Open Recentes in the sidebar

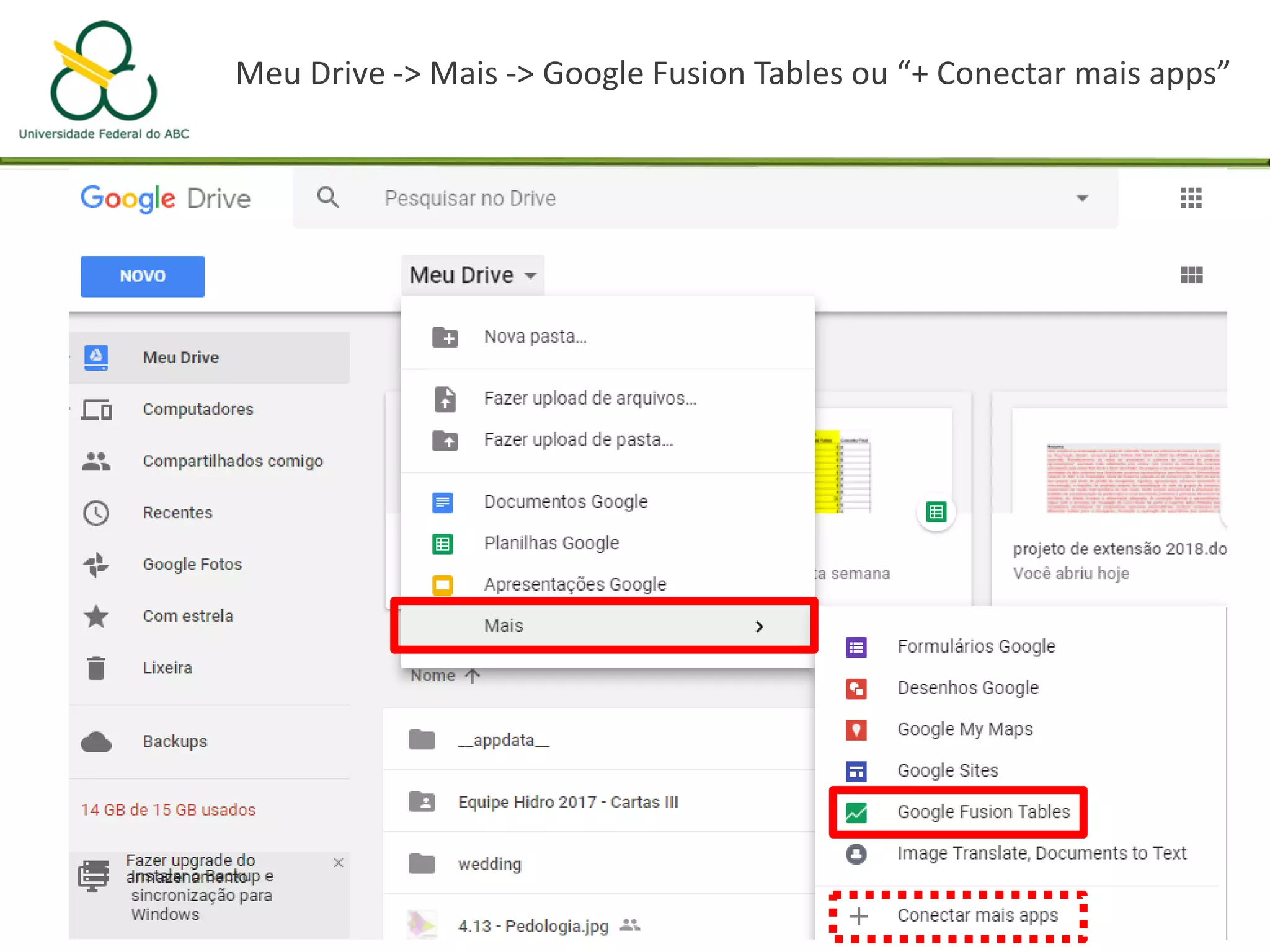pyautogui.click(x=210, y=513)
